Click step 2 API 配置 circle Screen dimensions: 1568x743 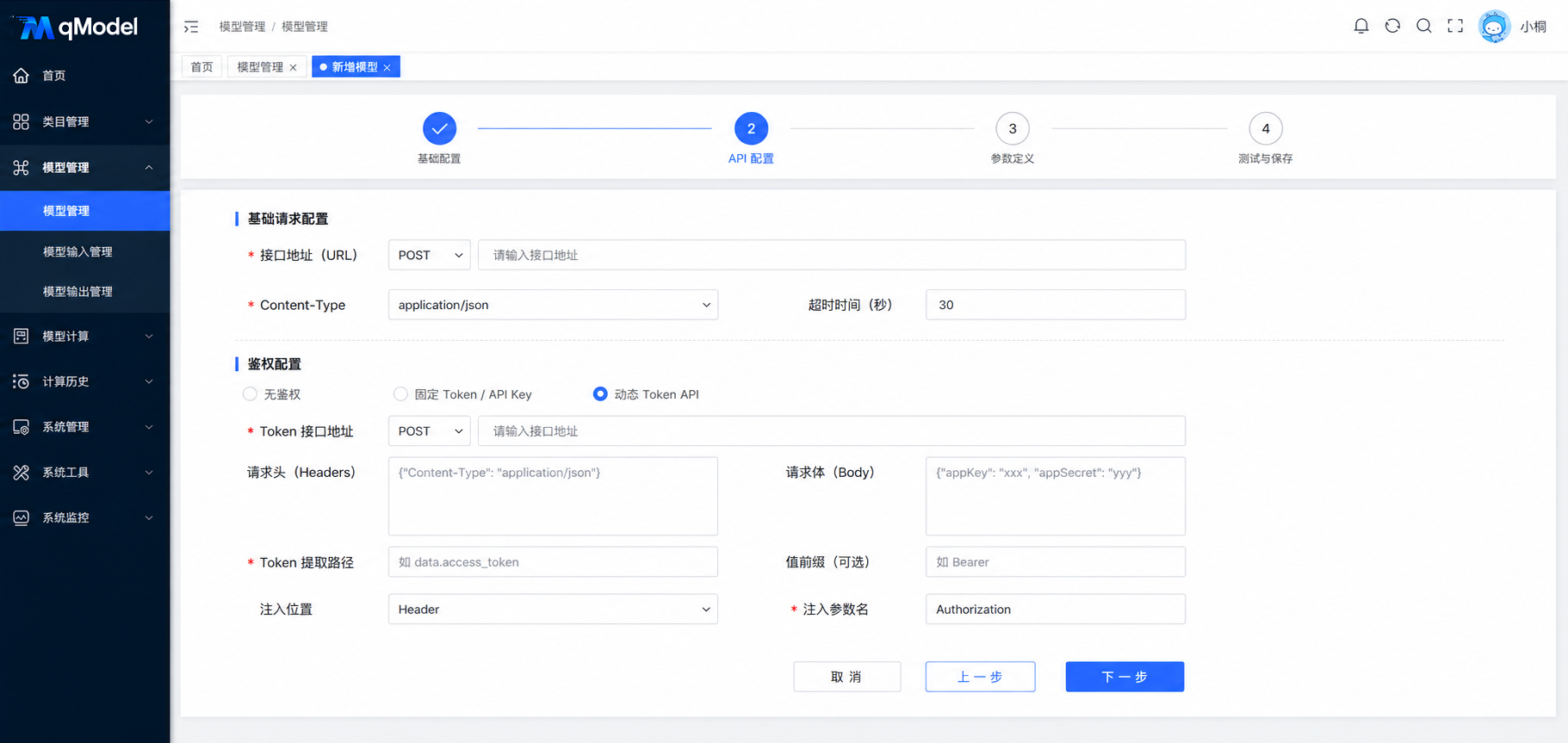pos(751,128)
